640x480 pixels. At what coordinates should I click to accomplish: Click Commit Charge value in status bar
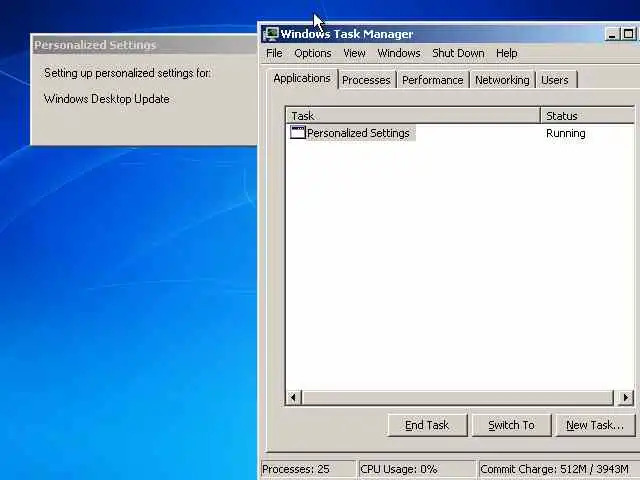point(558,469)
